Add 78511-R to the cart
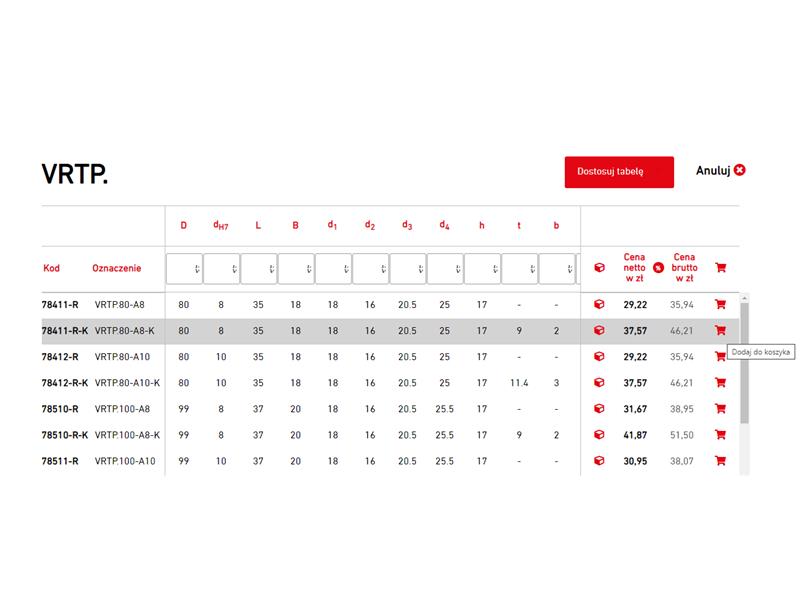Screen dimensions: 800x600 720,461
